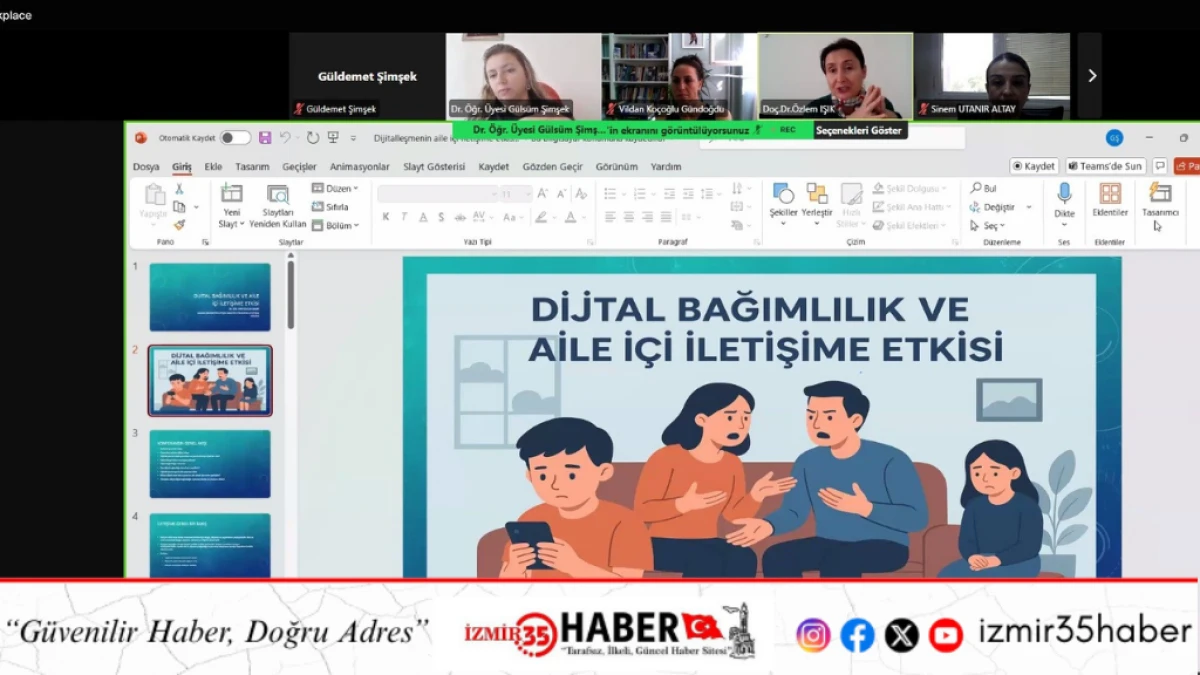Click the Teams'de Sun button

coord(1105,166)
